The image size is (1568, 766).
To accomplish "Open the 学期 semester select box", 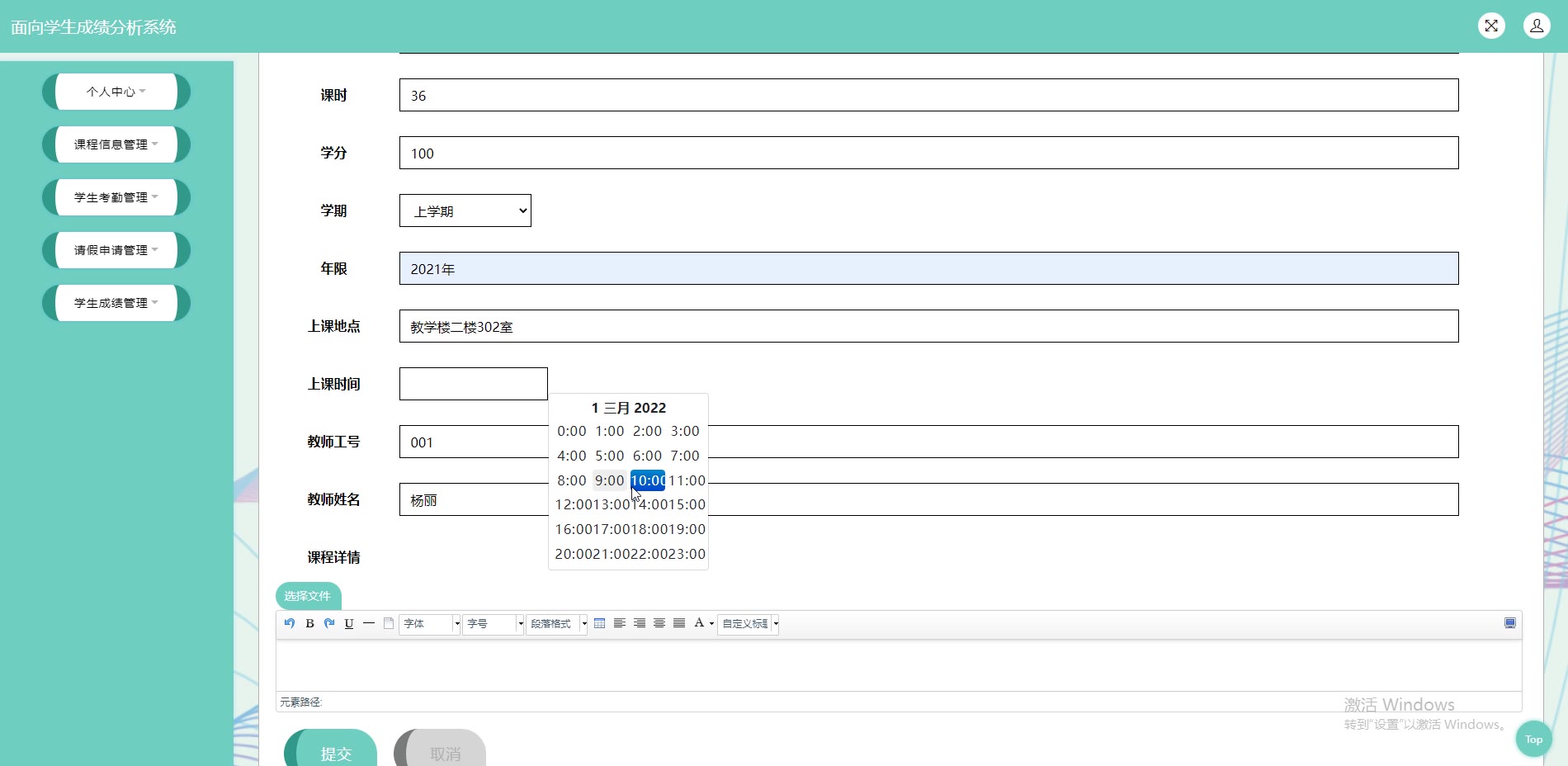I will (465, 210).
